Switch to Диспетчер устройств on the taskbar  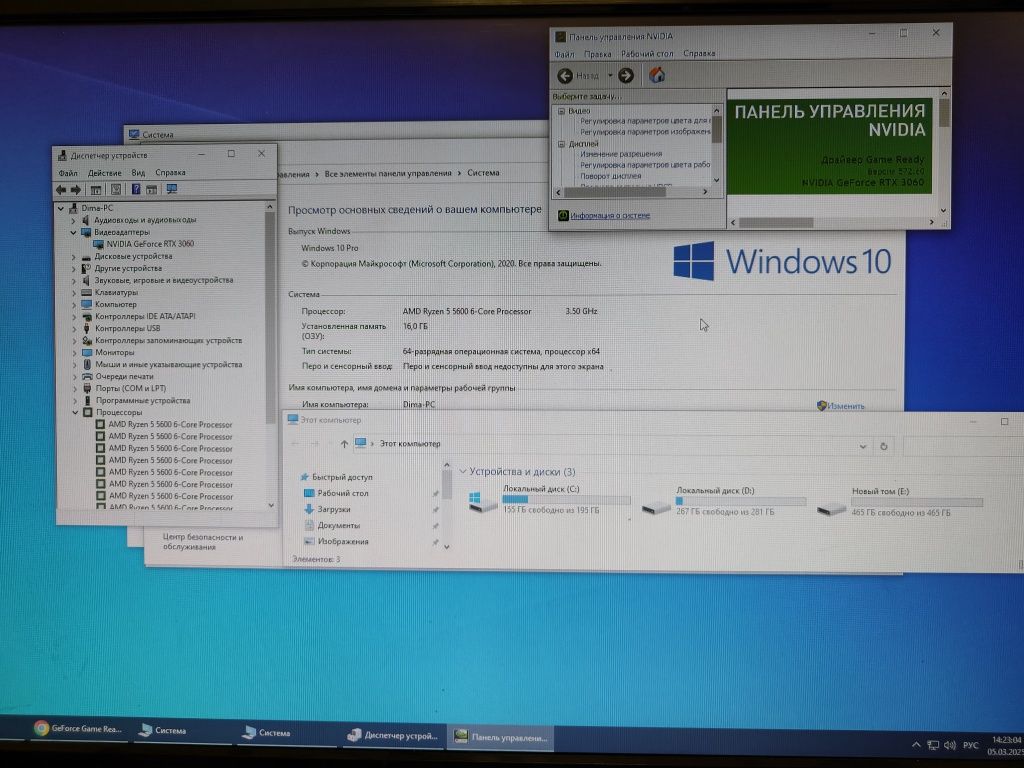(393, 735)
